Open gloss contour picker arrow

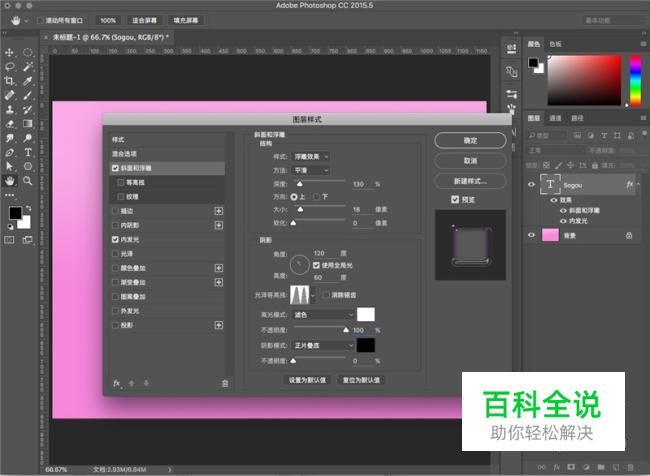313,295
